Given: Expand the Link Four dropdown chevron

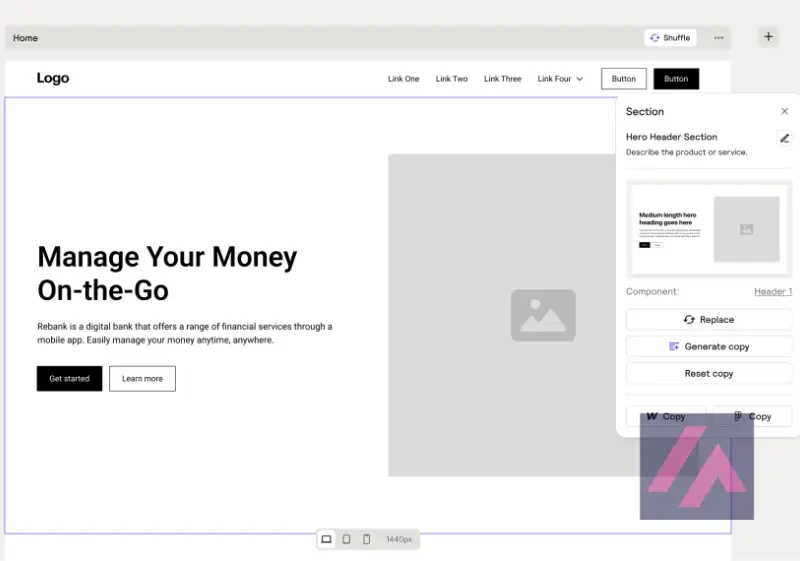Looking at the screenshot, I should (x=580, y=79).
